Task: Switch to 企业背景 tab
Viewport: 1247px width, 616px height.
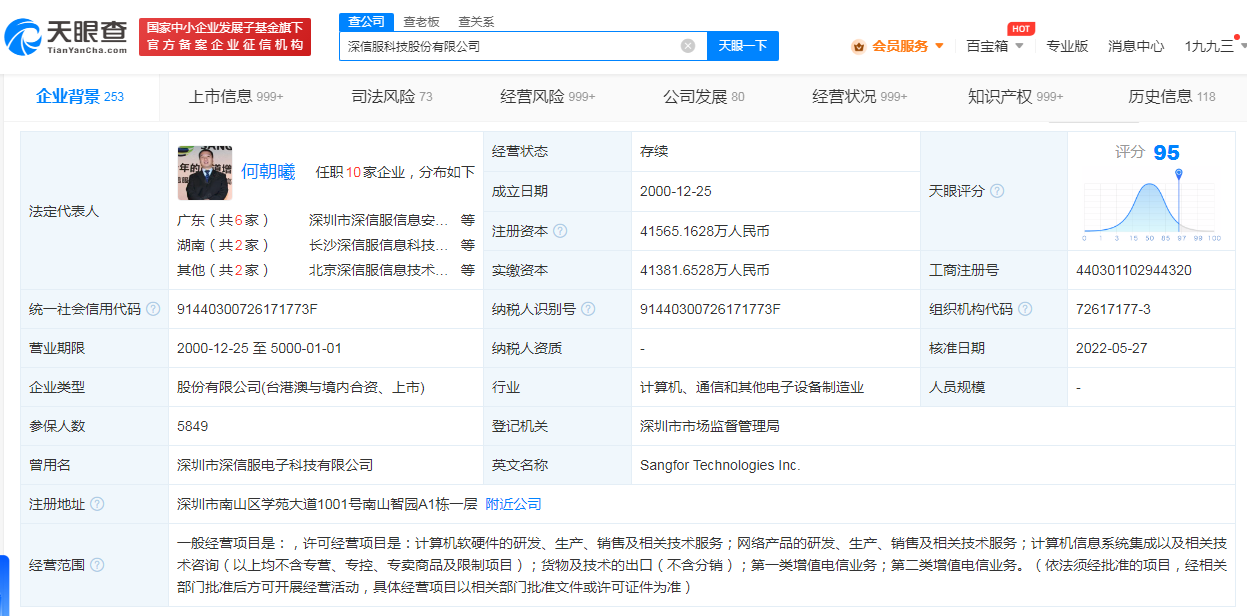Action: (x=80, y=96)
